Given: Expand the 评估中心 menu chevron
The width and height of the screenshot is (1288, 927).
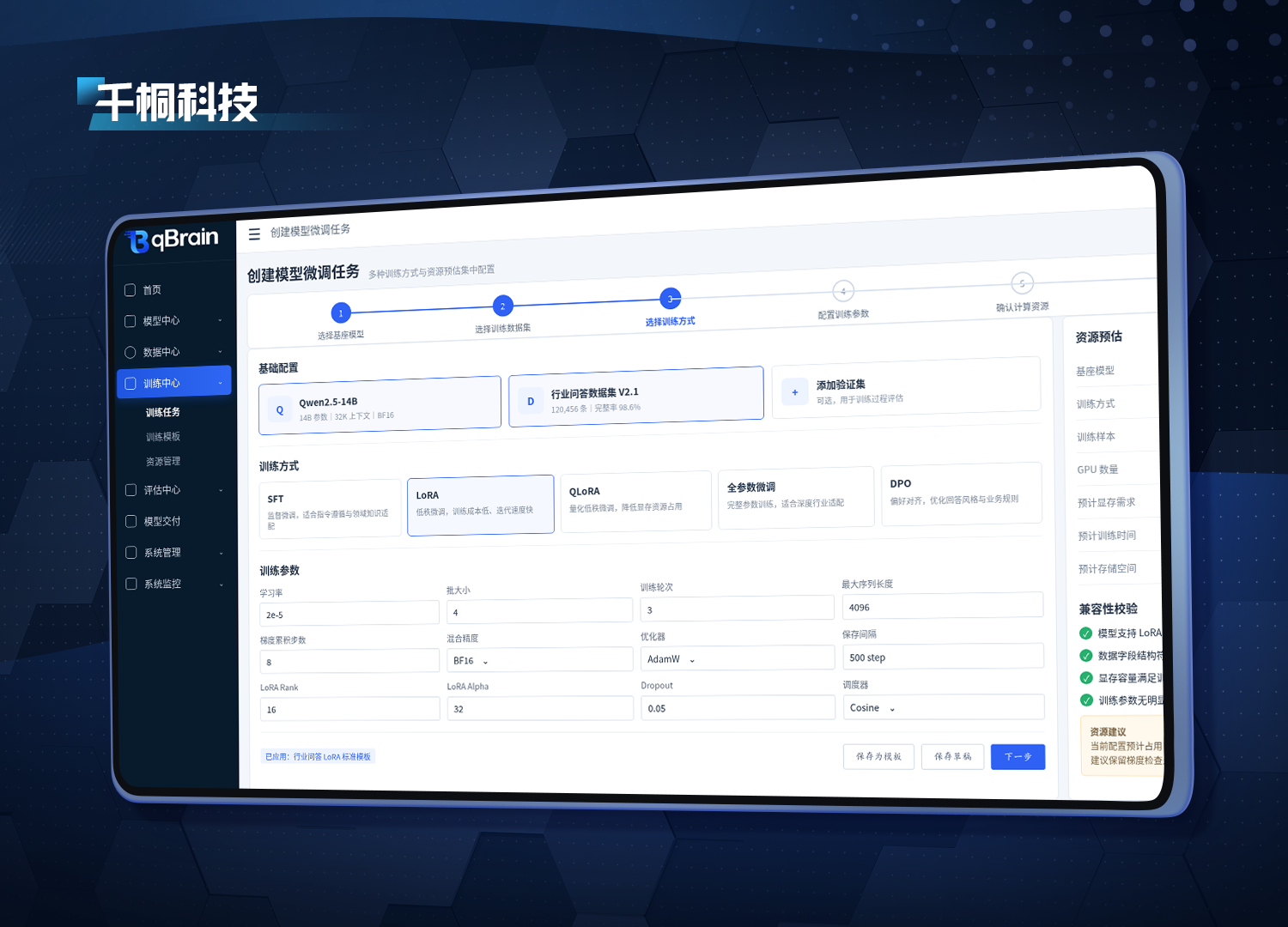Looking at the screenshot, I should 221,490.
